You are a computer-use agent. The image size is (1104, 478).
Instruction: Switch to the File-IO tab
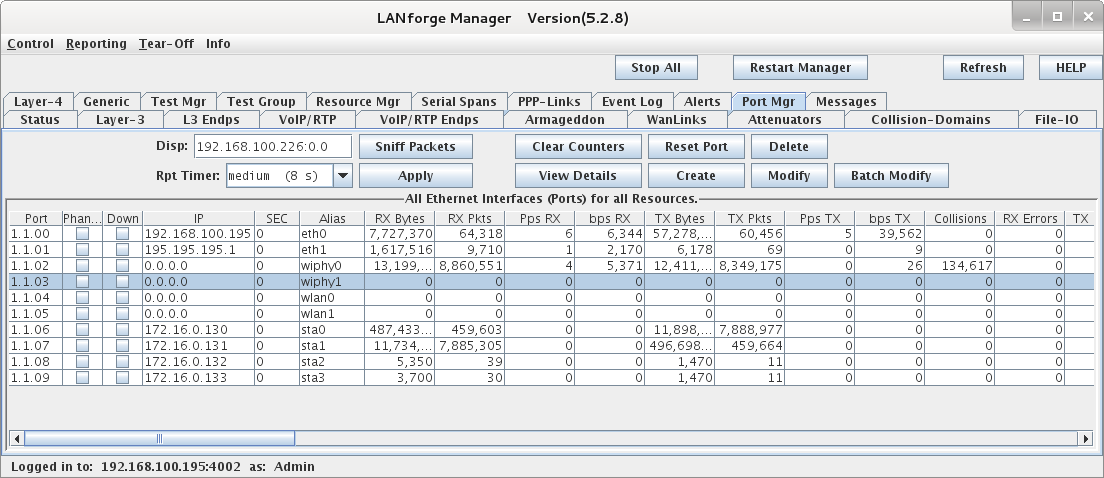tap(1057, 120)
